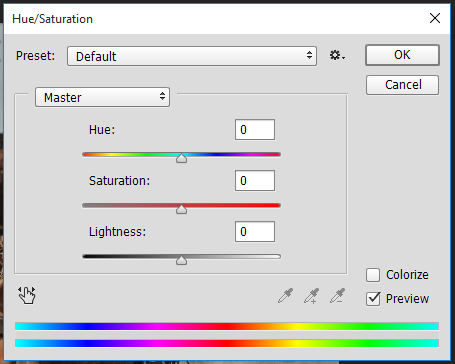Click the Hue/Saturation title bar text

(x=52, y=19)
